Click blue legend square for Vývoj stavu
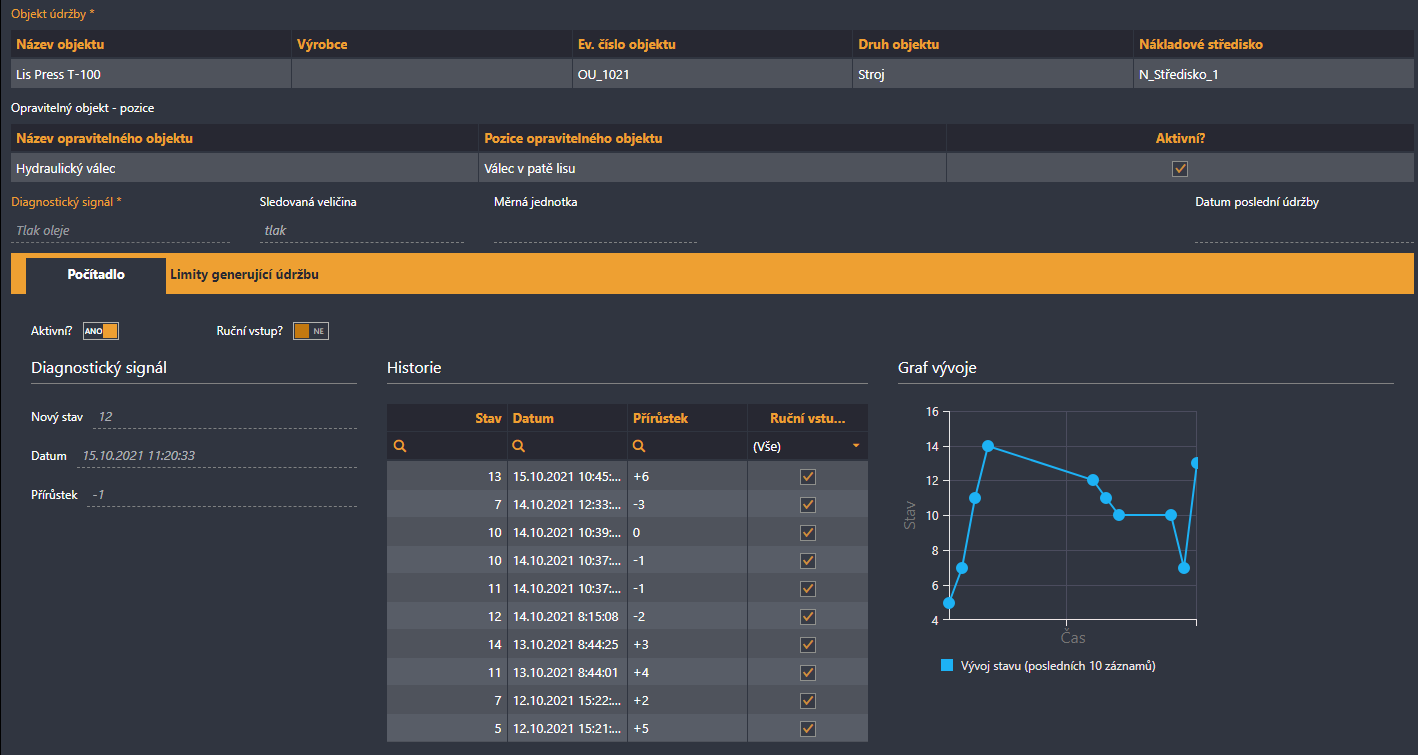Screen dimensions: 1418x755 (947, 665)
